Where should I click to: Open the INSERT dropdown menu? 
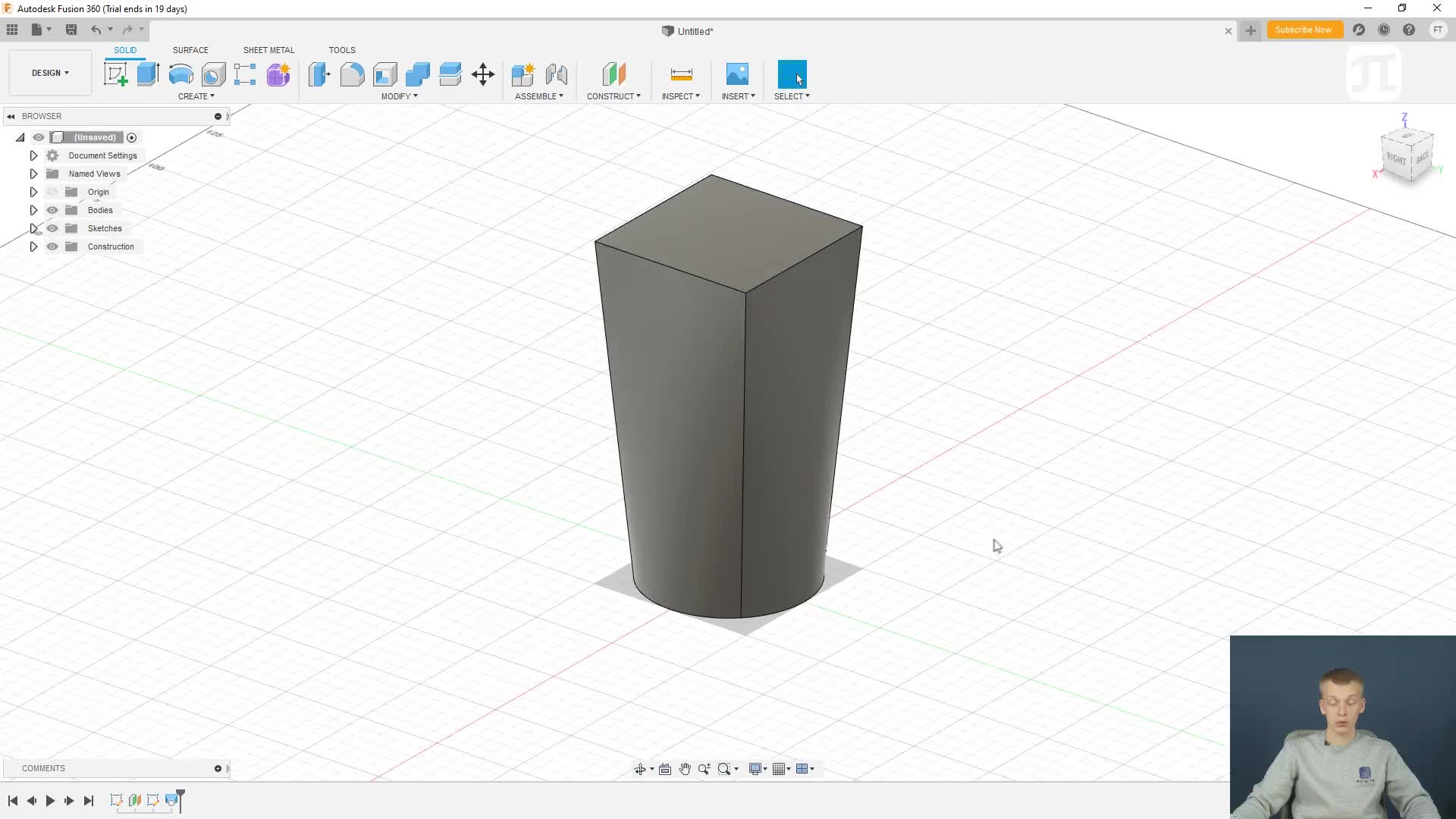[x=739, y=96]
